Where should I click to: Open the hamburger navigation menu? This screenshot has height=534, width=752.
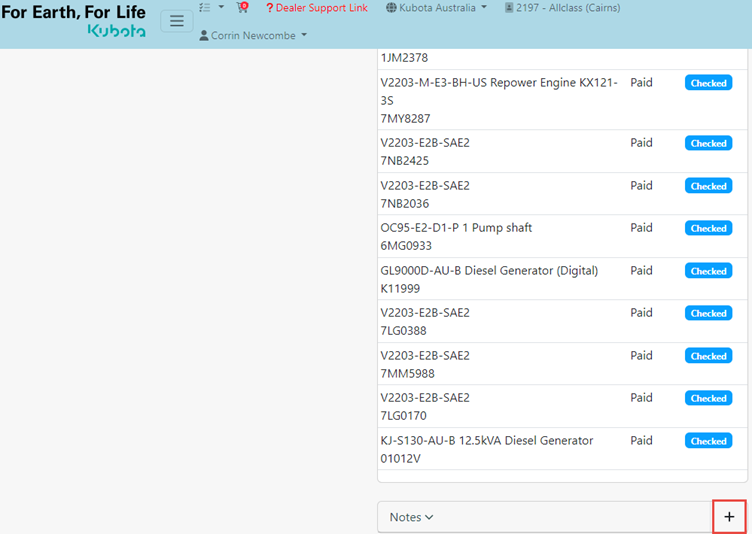[176, 21]
